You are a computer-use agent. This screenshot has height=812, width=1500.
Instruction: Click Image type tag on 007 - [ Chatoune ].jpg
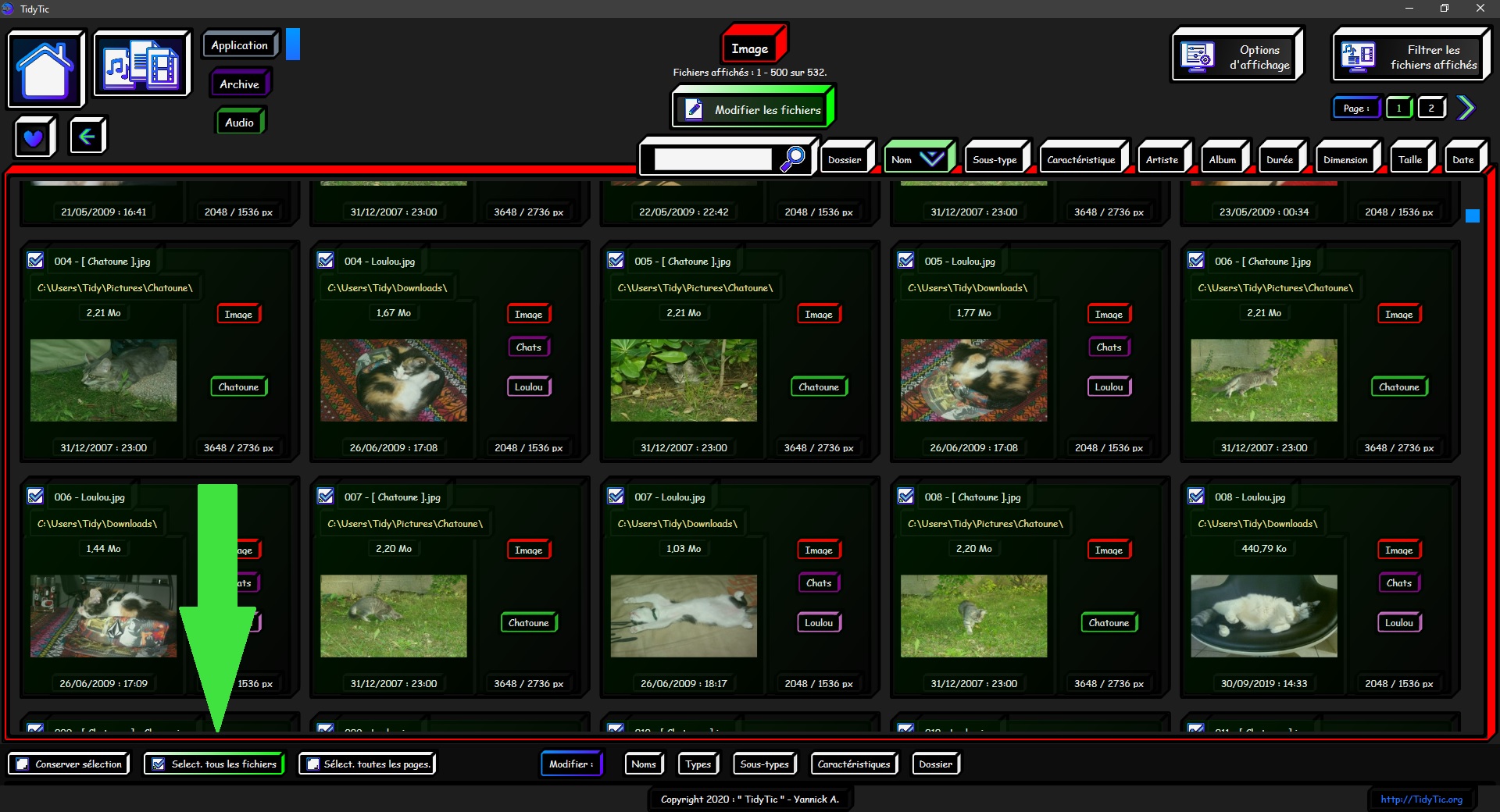(529, 550)
